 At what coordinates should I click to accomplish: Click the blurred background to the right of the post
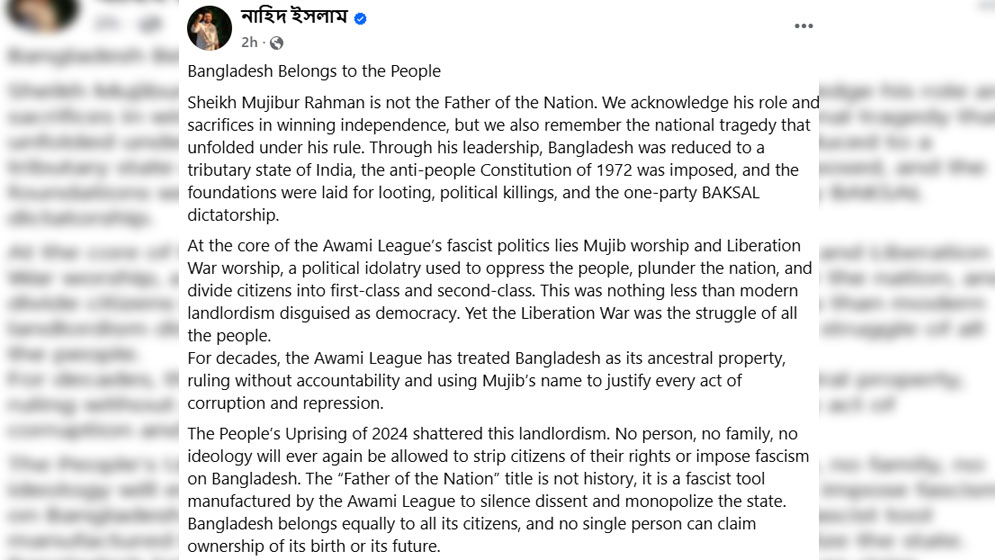pos(906,286)
